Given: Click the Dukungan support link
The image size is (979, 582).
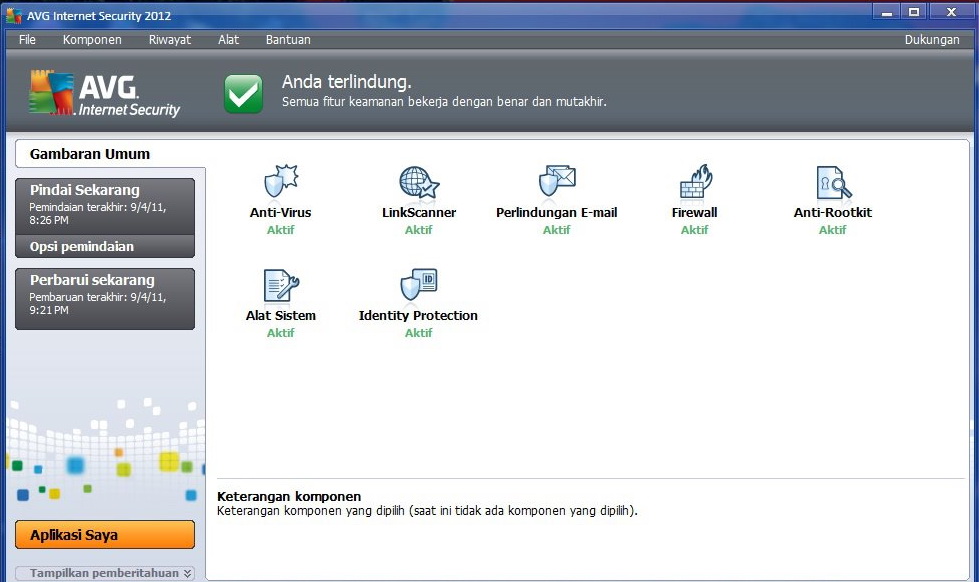Looking at the screenshot, I should [932, 39].
